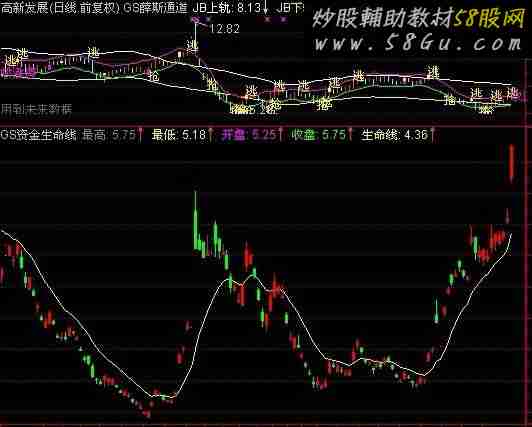Open the GS薛斯通道 indicator name
532x427 pixels.
[155, 7]
